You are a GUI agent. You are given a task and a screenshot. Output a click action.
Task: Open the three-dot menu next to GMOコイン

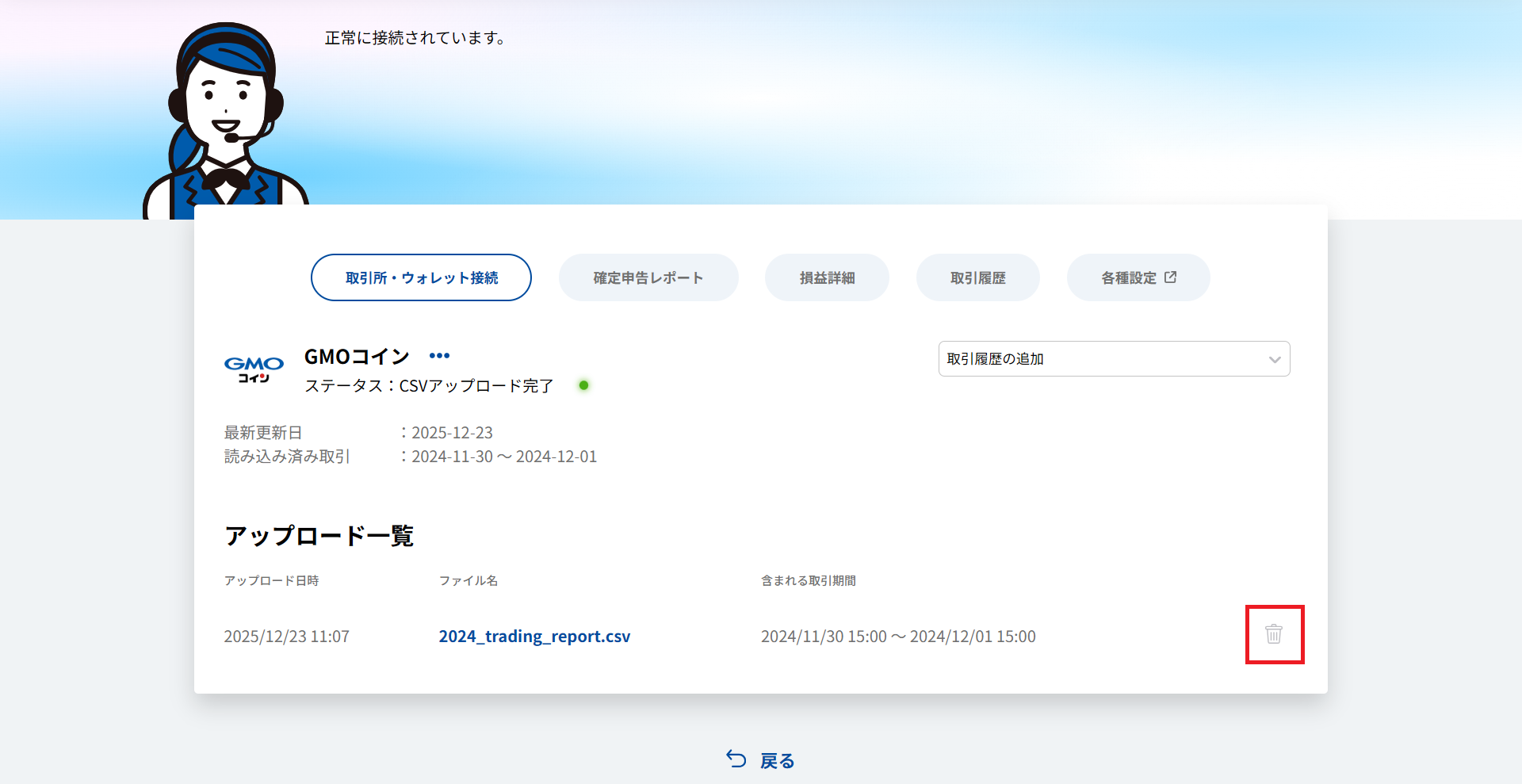pos(439,356)
